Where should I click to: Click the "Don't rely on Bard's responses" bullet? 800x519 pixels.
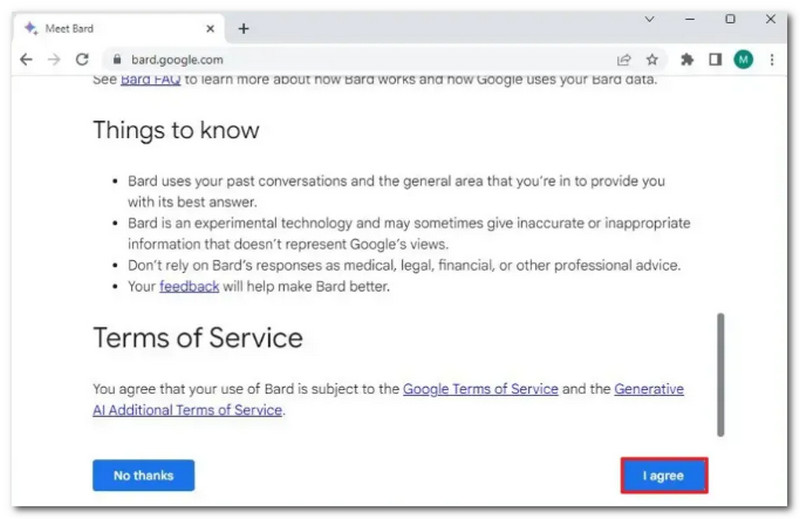(404, 265)
